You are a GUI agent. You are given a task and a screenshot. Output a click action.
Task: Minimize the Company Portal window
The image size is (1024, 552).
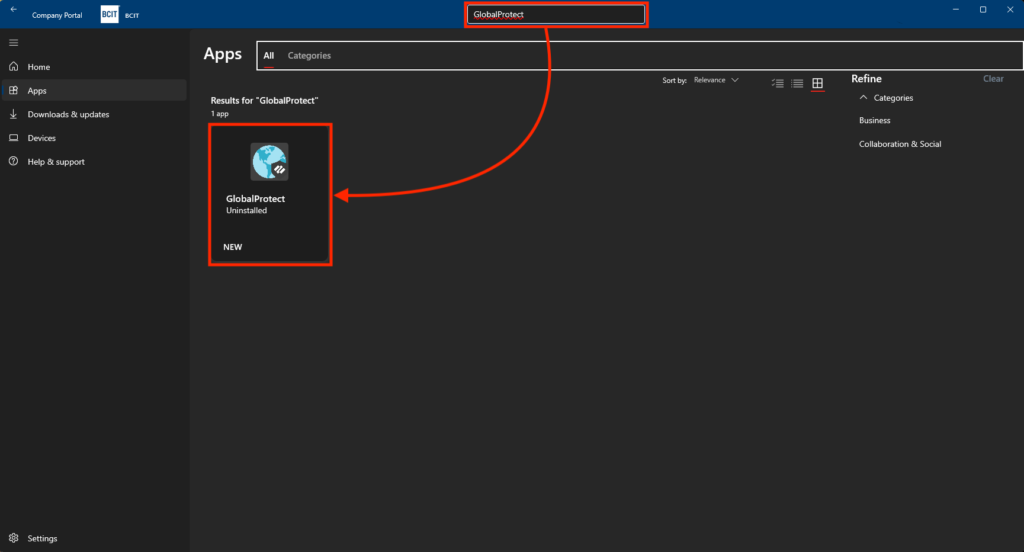point(955,10)
